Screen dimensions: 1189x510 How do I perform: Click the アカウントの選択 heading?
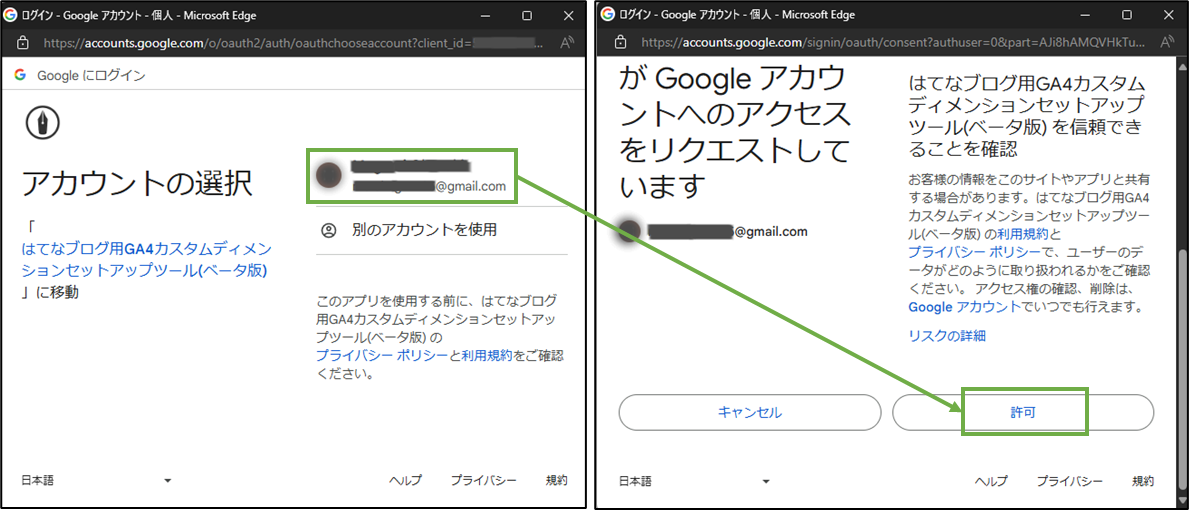click(137, 183)
